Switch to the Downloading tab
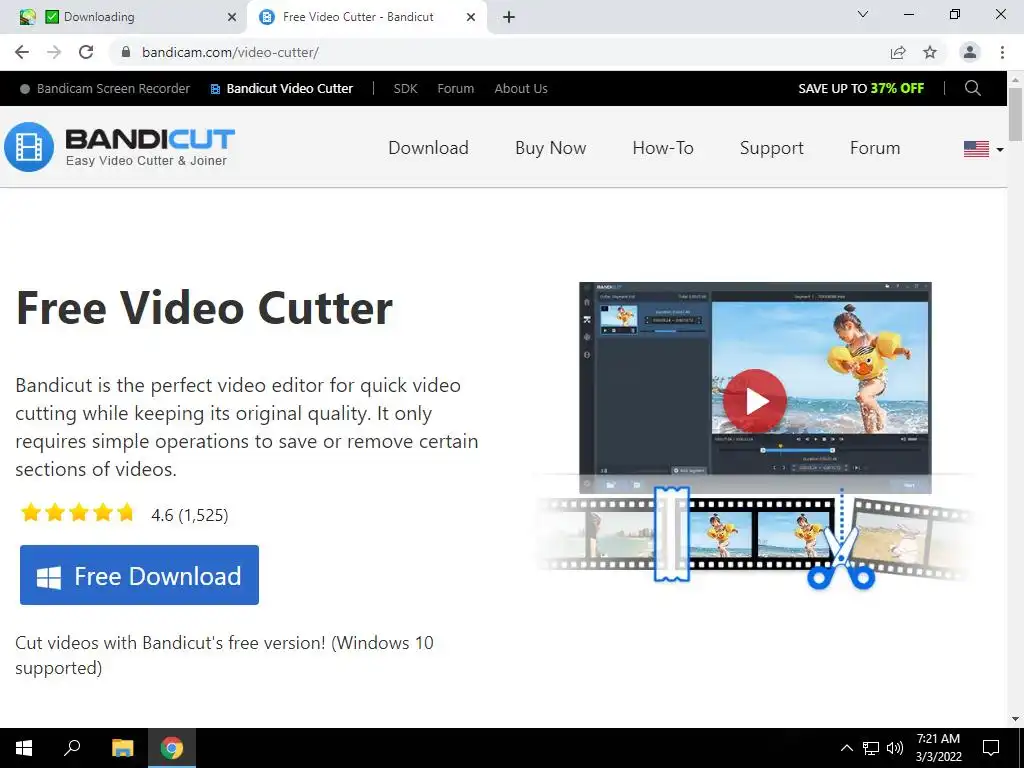The width and height of the screenshot is (1024, 768). pos(124,17)
